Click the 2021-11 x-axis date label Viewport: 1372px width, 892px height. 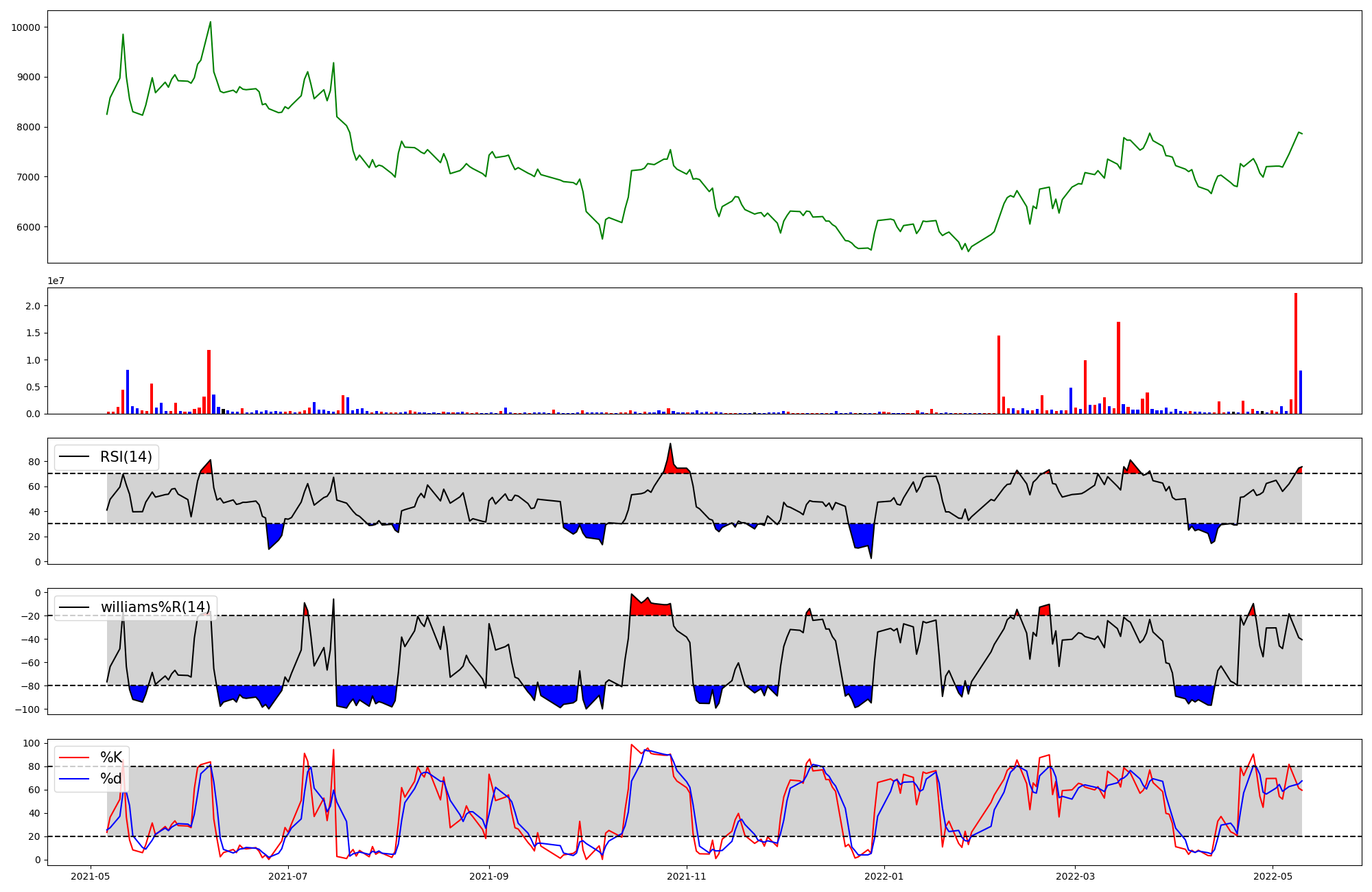pyautogui.click(x=687, y=876)
